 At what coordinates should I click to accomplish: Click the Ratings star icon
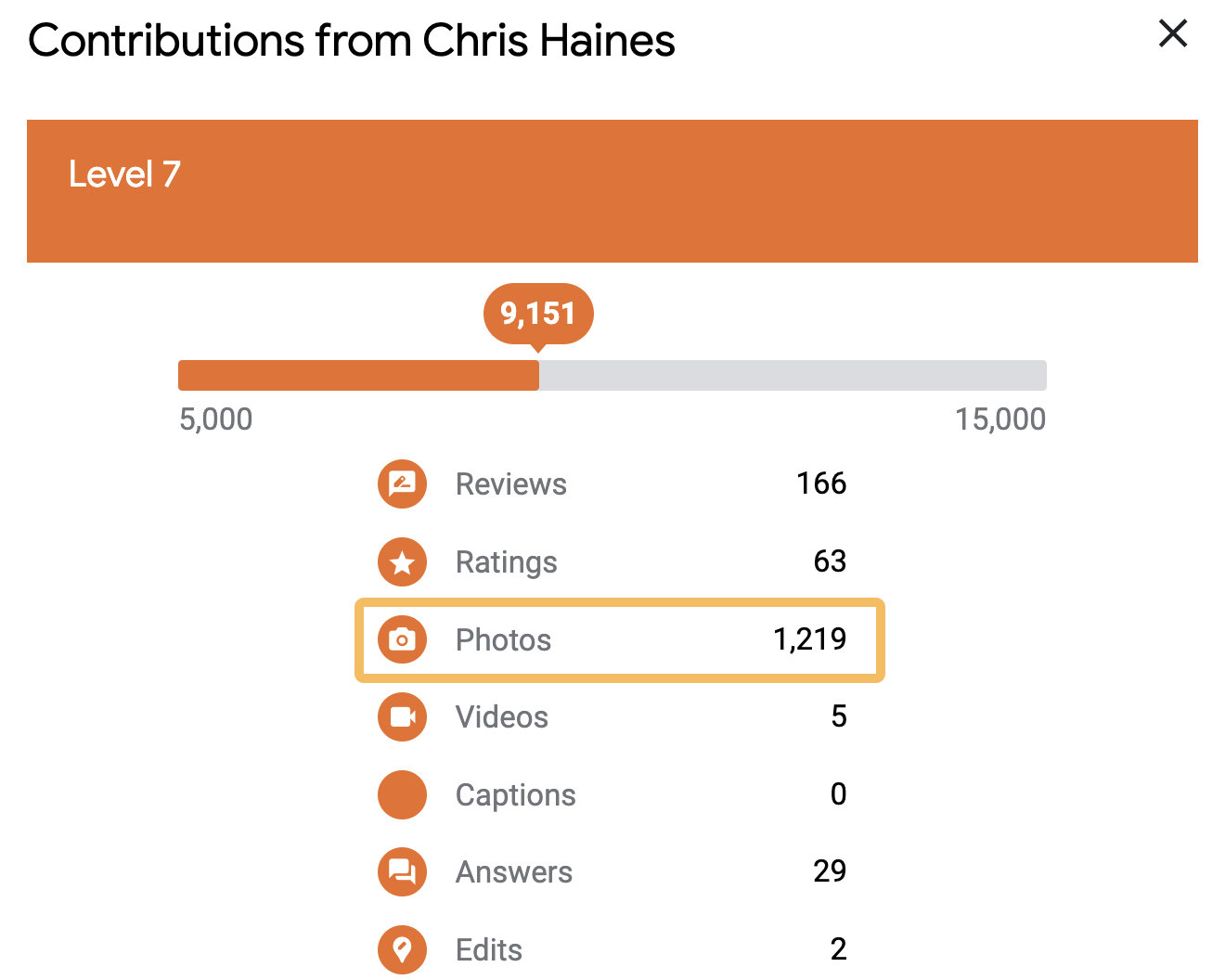point(402,561)
